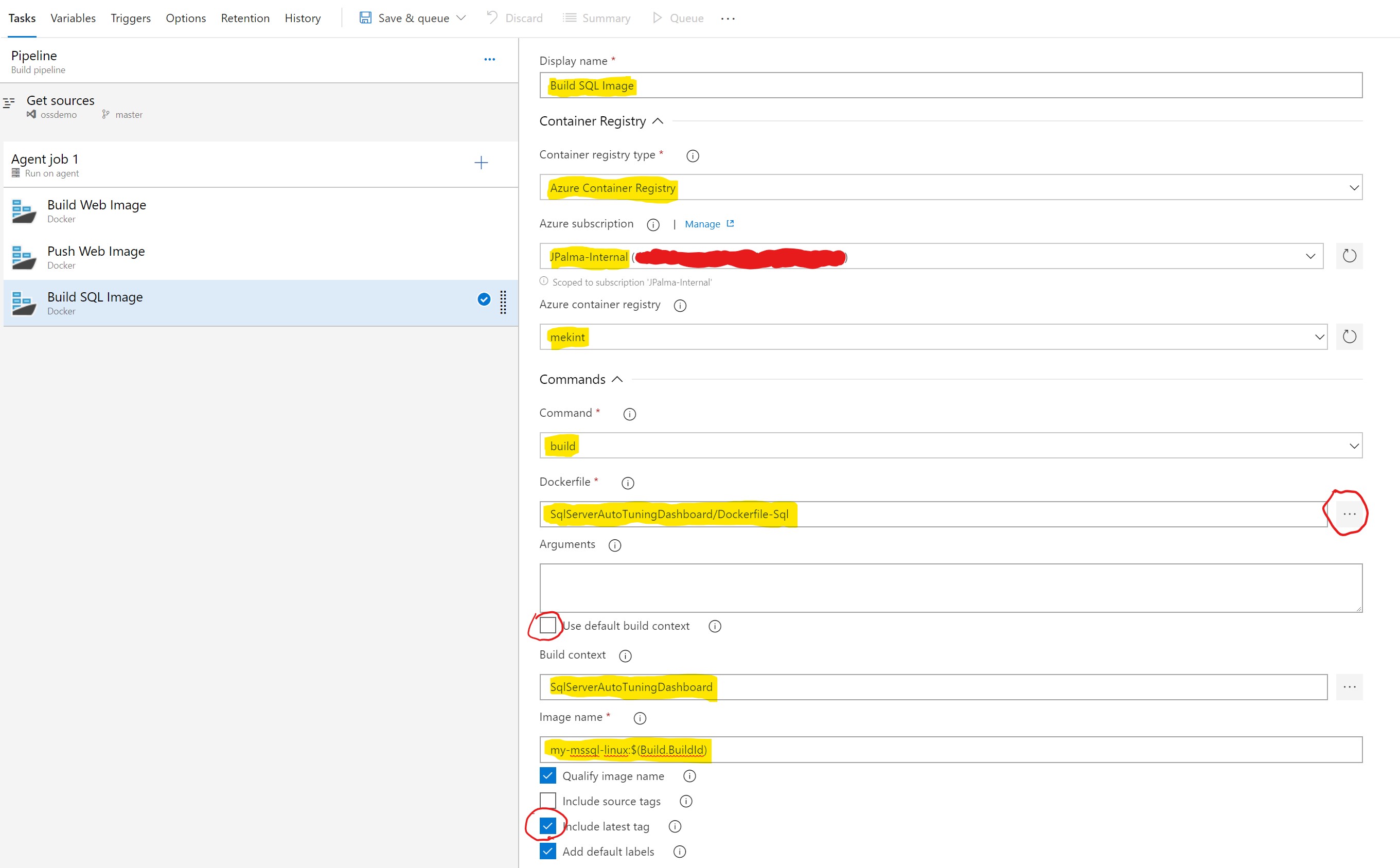Viewport: 1400px width, 868px height.
Task: Click drag handle on Build SQL Image task
Action: click(x=503, y=302)
